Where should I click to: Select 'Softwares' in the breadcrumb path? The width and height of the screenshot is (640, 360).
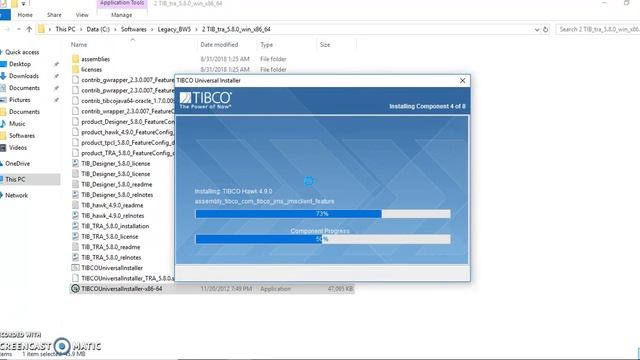point(133,29)
